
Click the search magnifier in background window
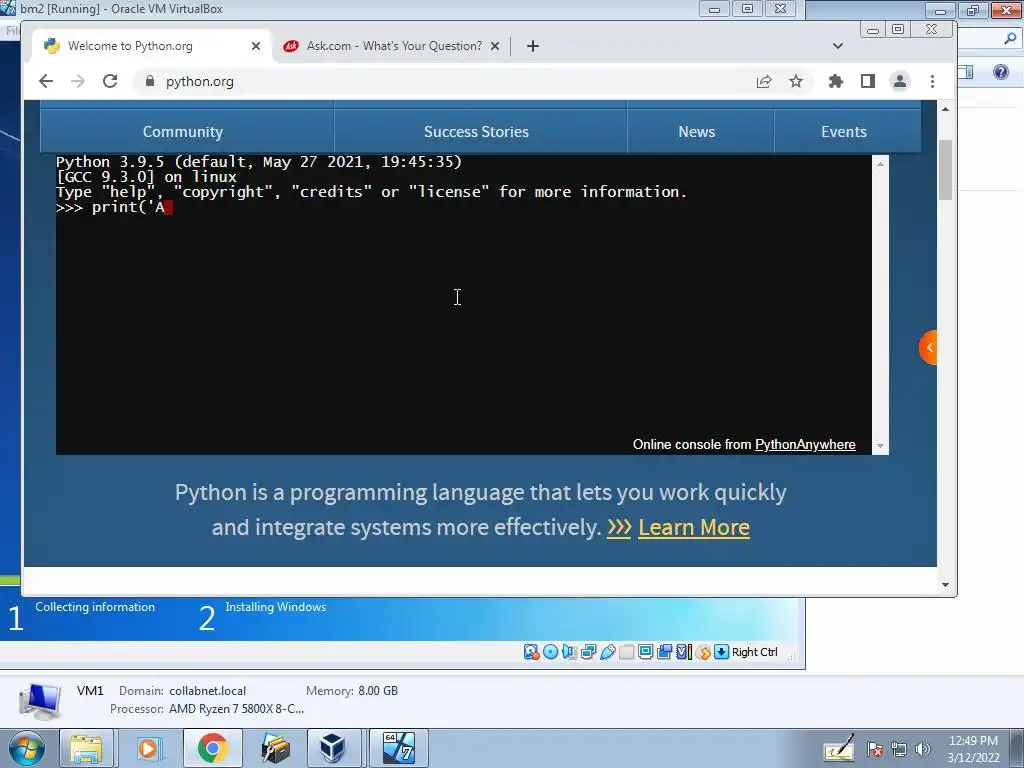click(1010, 38)
